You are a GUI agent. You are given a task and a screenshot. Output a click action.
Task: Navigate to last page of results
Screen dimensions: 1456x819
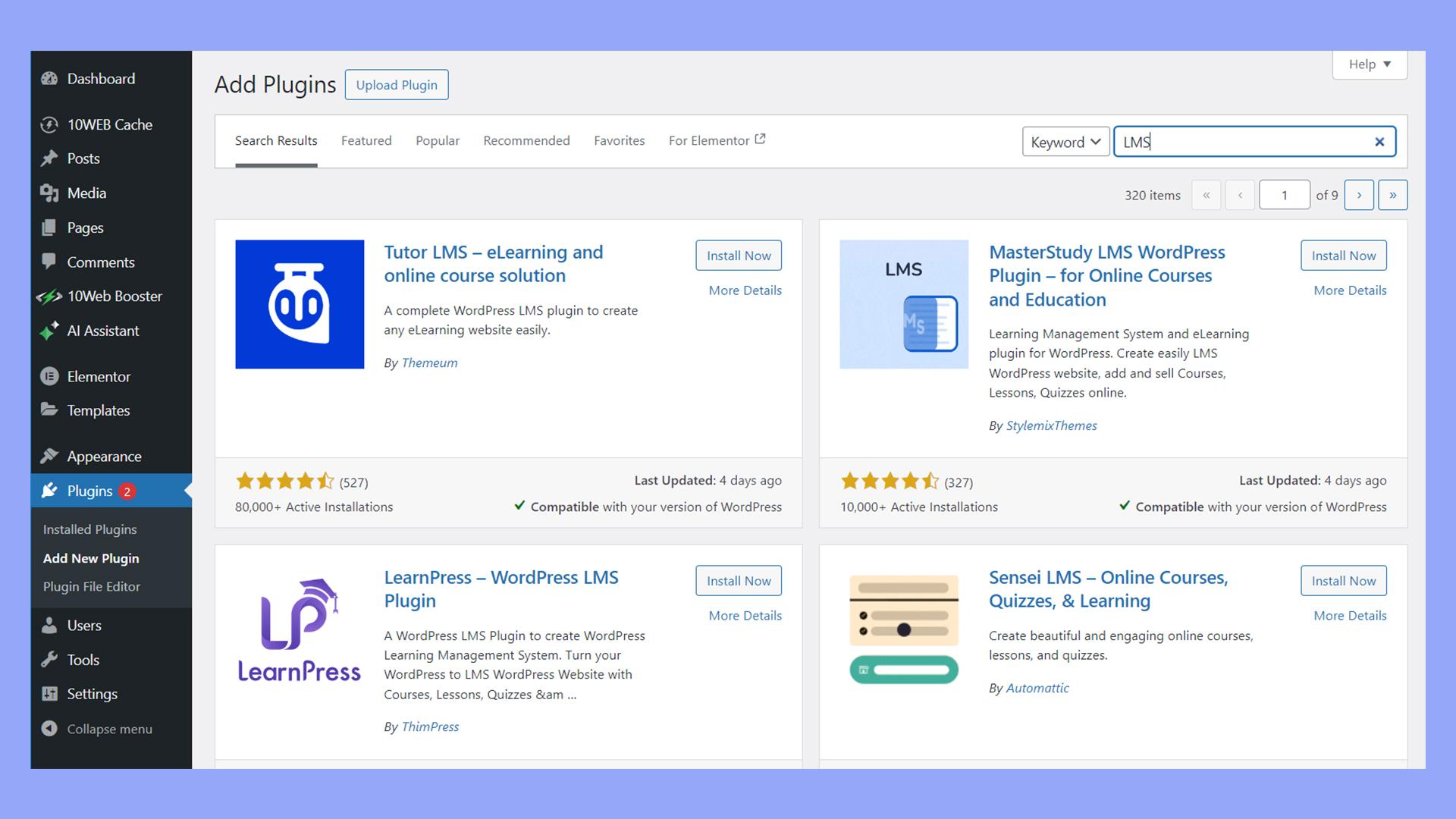click(1393, 194)
